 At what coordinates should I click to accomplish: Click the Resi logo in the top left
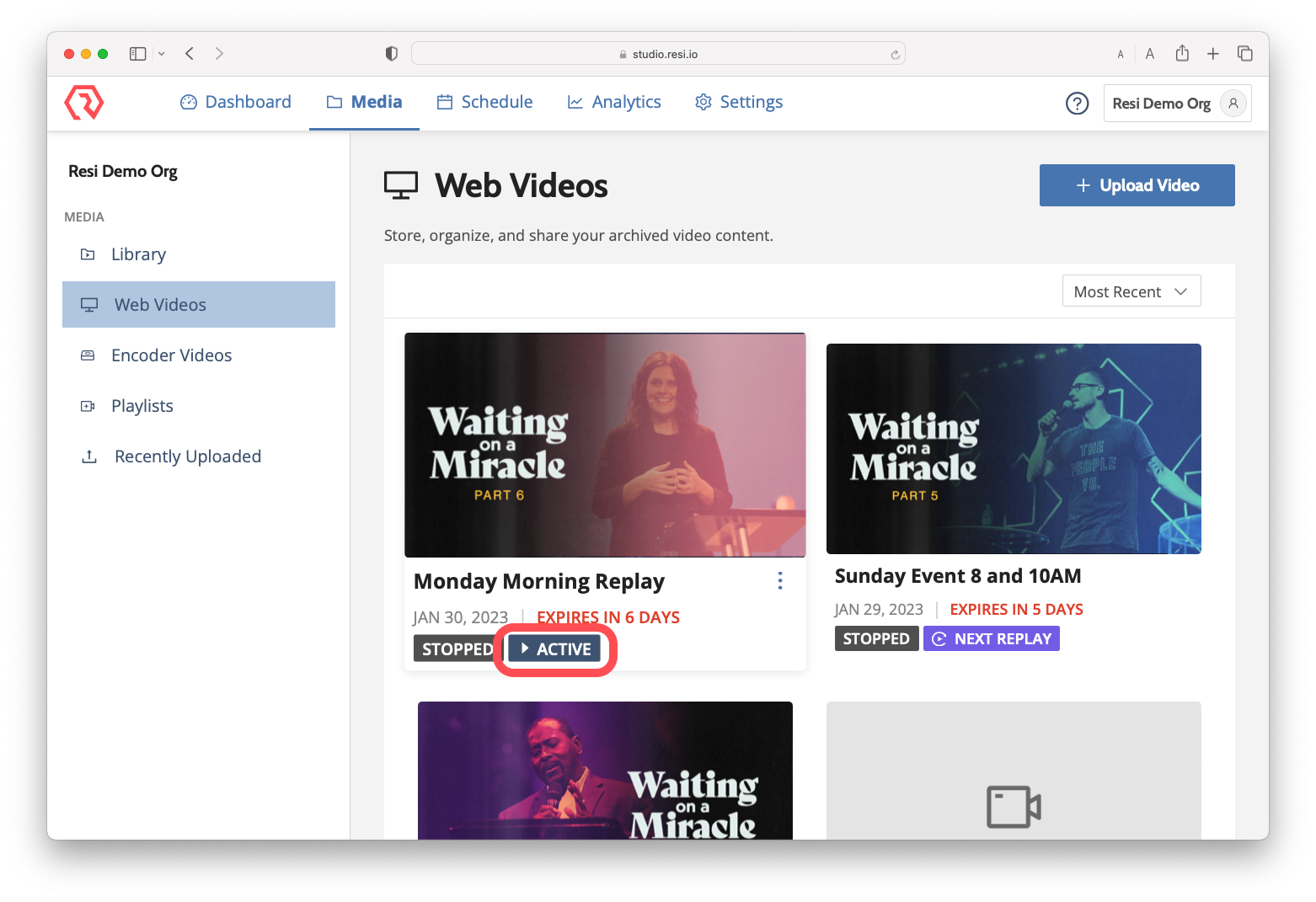pos(83,103)
